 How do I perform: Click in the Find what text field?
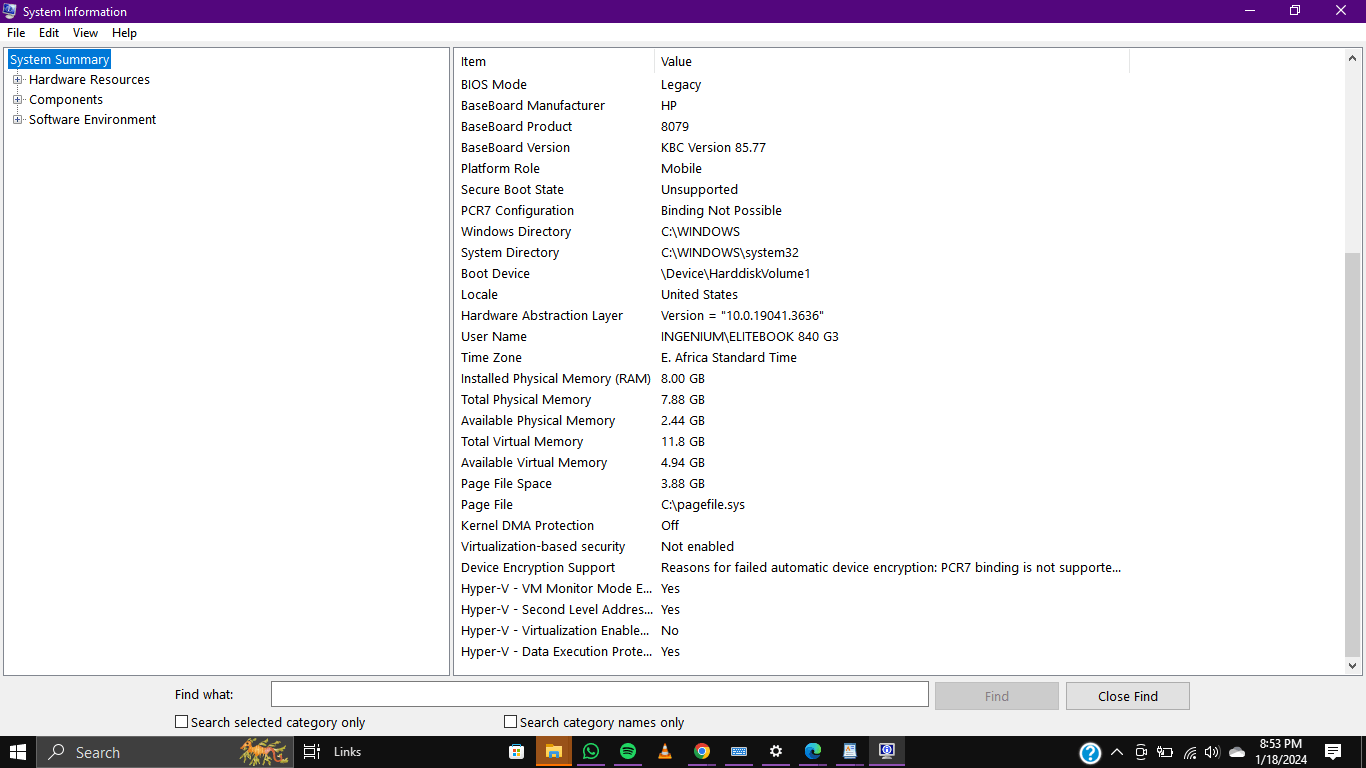(600, 694)
